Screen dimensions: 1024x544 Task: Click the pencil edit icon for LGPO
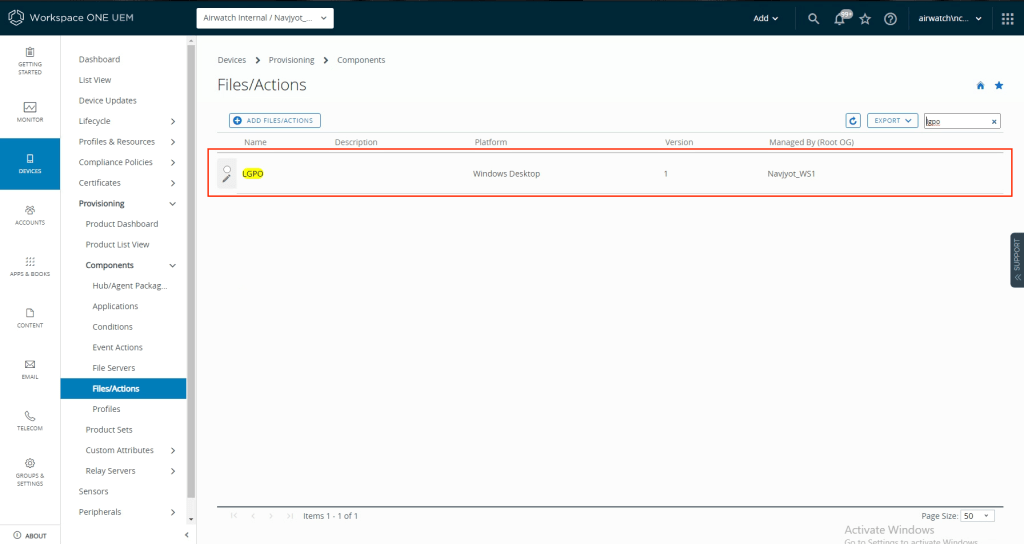[227, 179]
